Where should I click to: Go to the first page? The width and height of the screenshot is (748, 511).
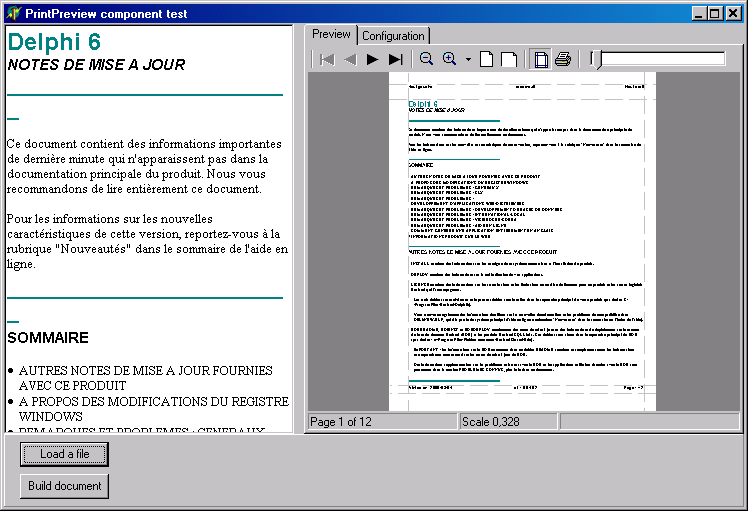coord(326,59)
